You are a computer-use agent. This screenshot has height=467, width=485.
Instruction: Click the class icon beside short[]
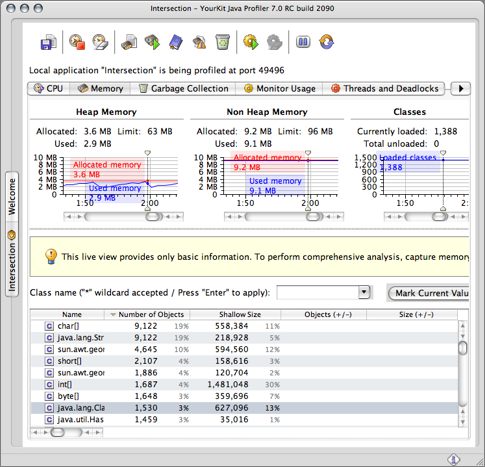point(49,361)
